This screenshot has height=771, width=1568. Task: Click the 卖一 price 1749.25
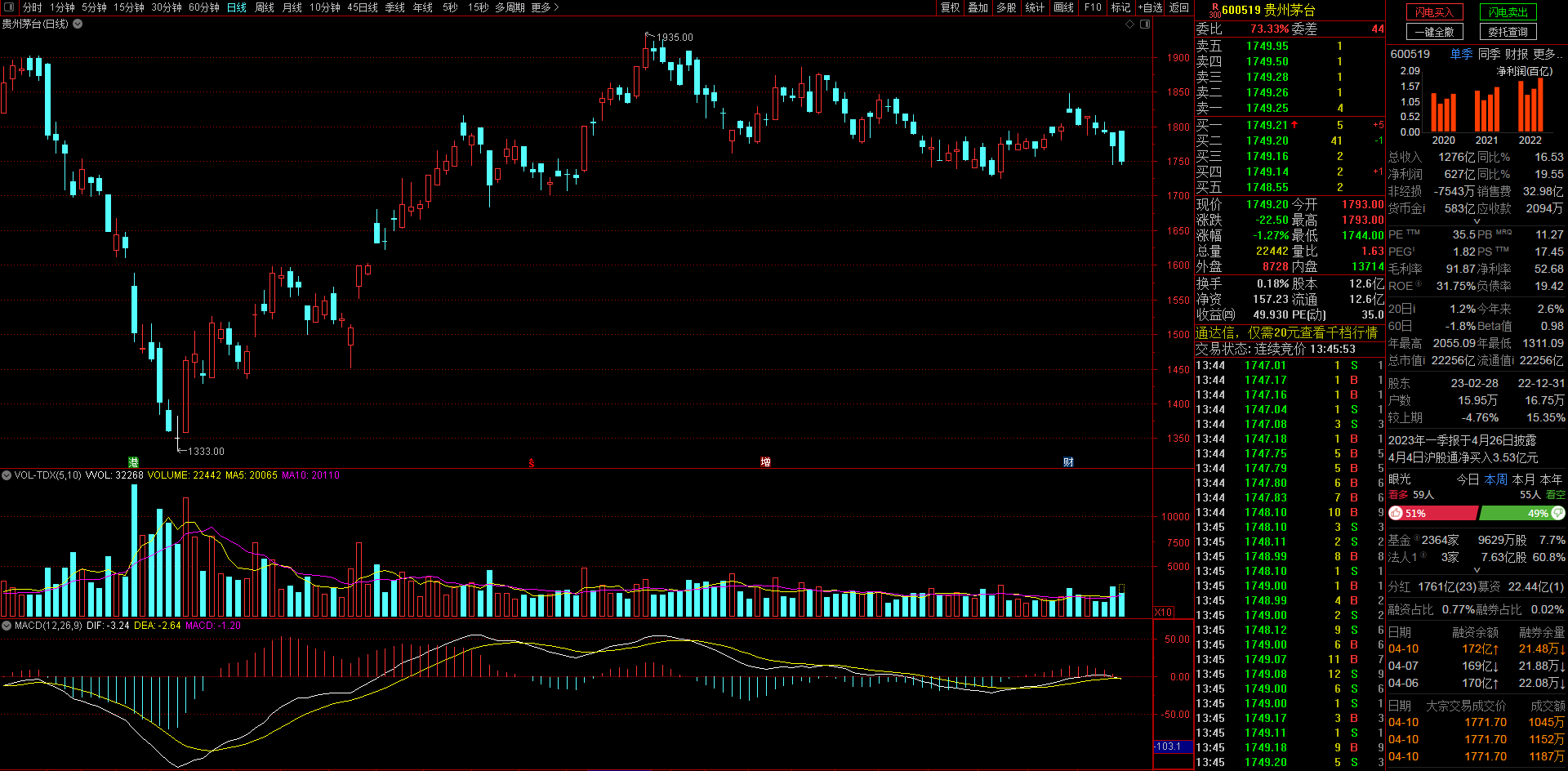pyautogui.click(x=1267, y=108)
